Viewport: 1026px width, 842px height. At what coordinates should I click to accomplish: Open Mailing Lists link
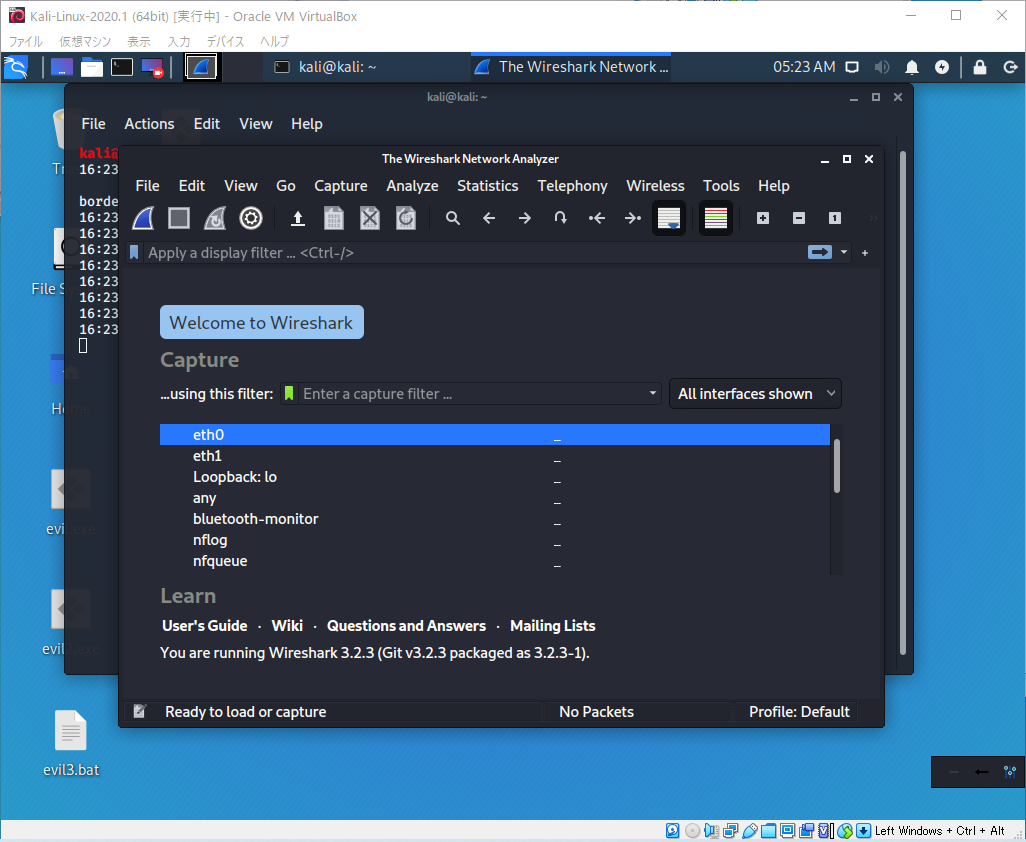(553, 625)
